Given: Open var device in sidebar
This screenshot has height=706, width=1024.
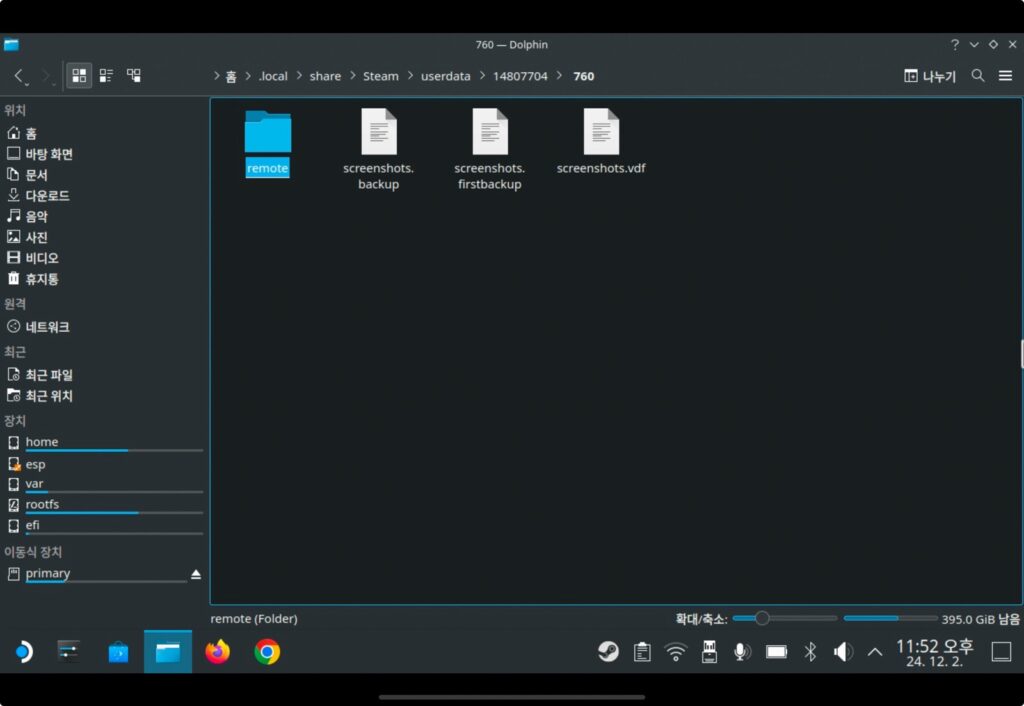Looking at the screenshot, I should pos(104,485).
